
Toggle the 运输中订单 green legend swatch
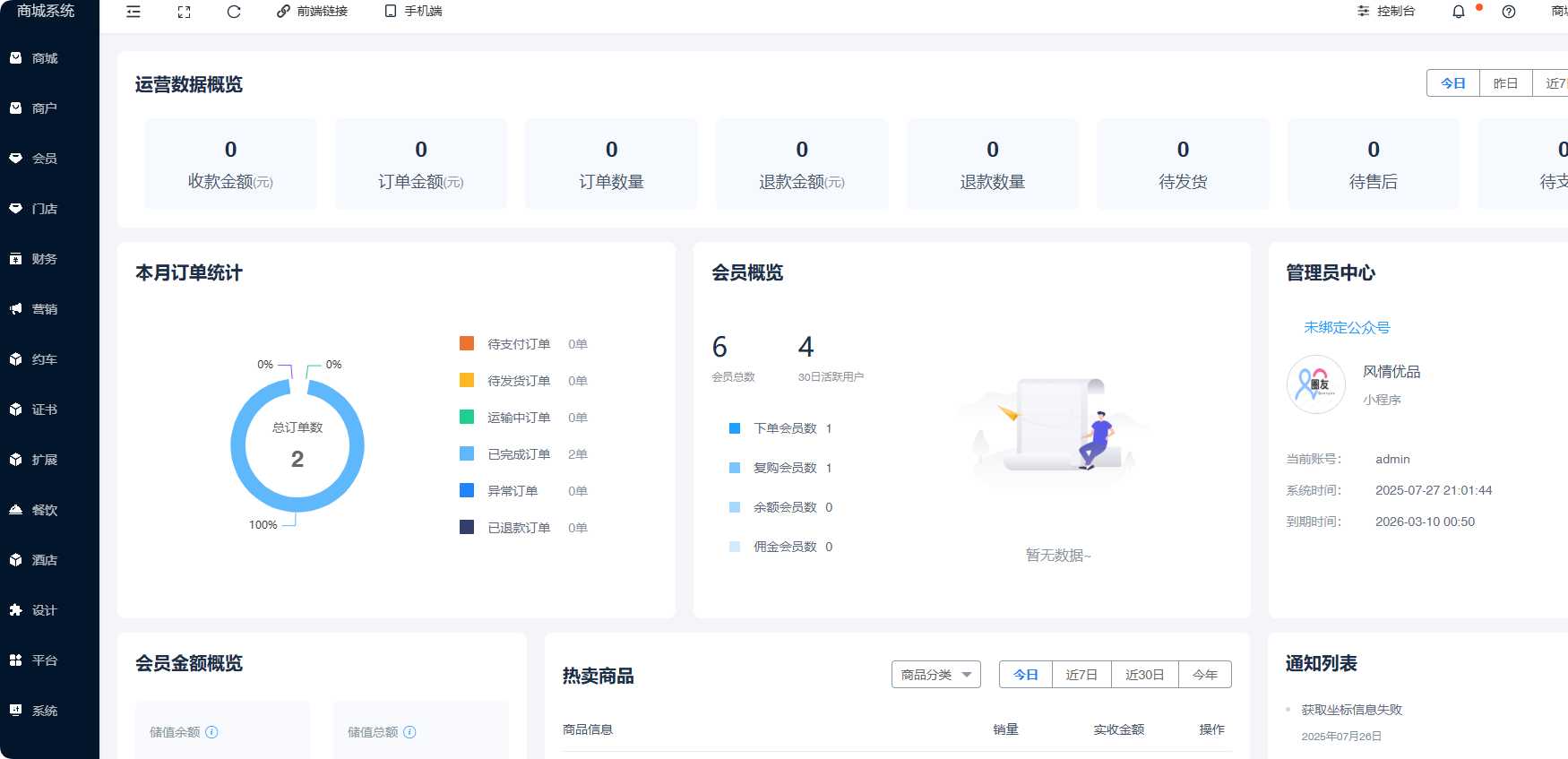[467, 417]
